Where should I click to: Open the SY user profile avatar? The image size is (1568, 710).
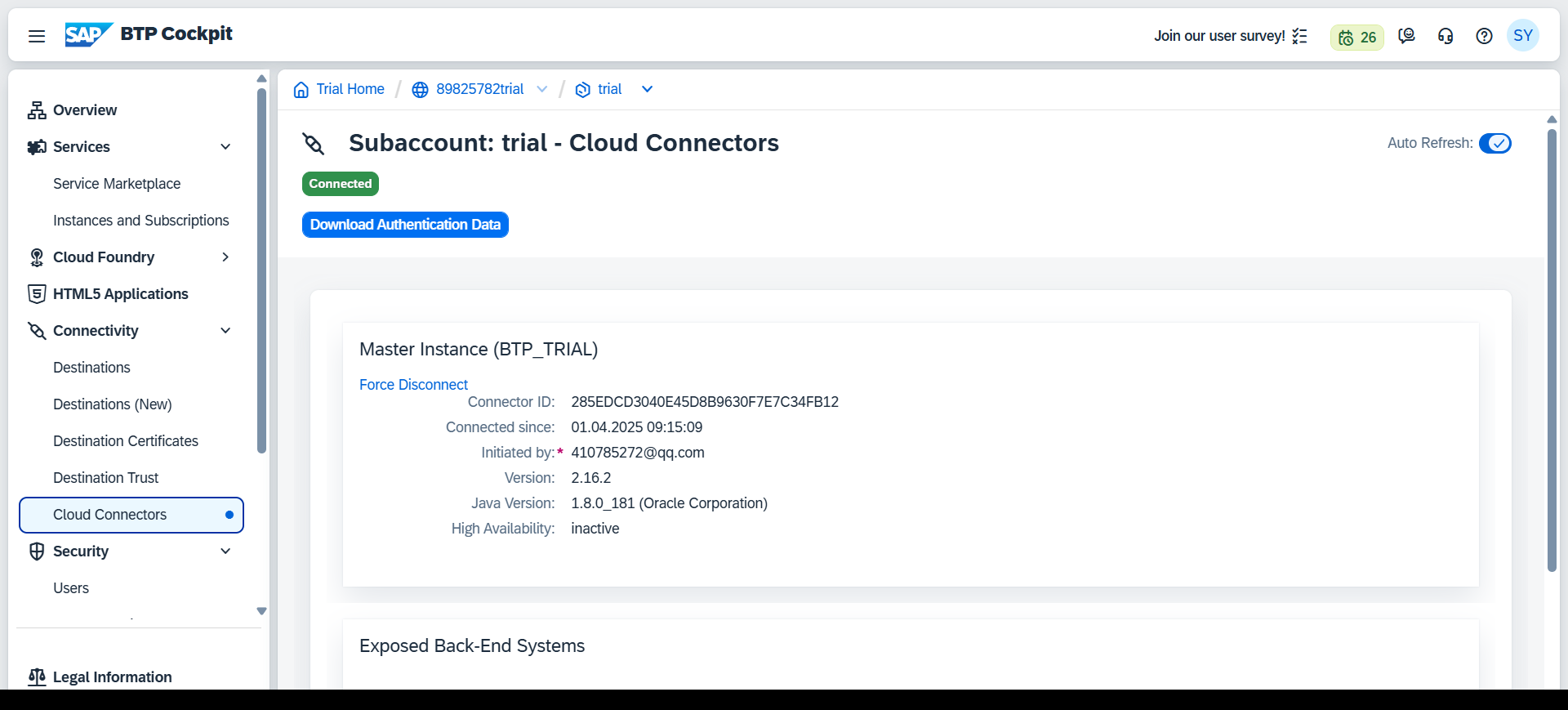tap(1523, 35)
